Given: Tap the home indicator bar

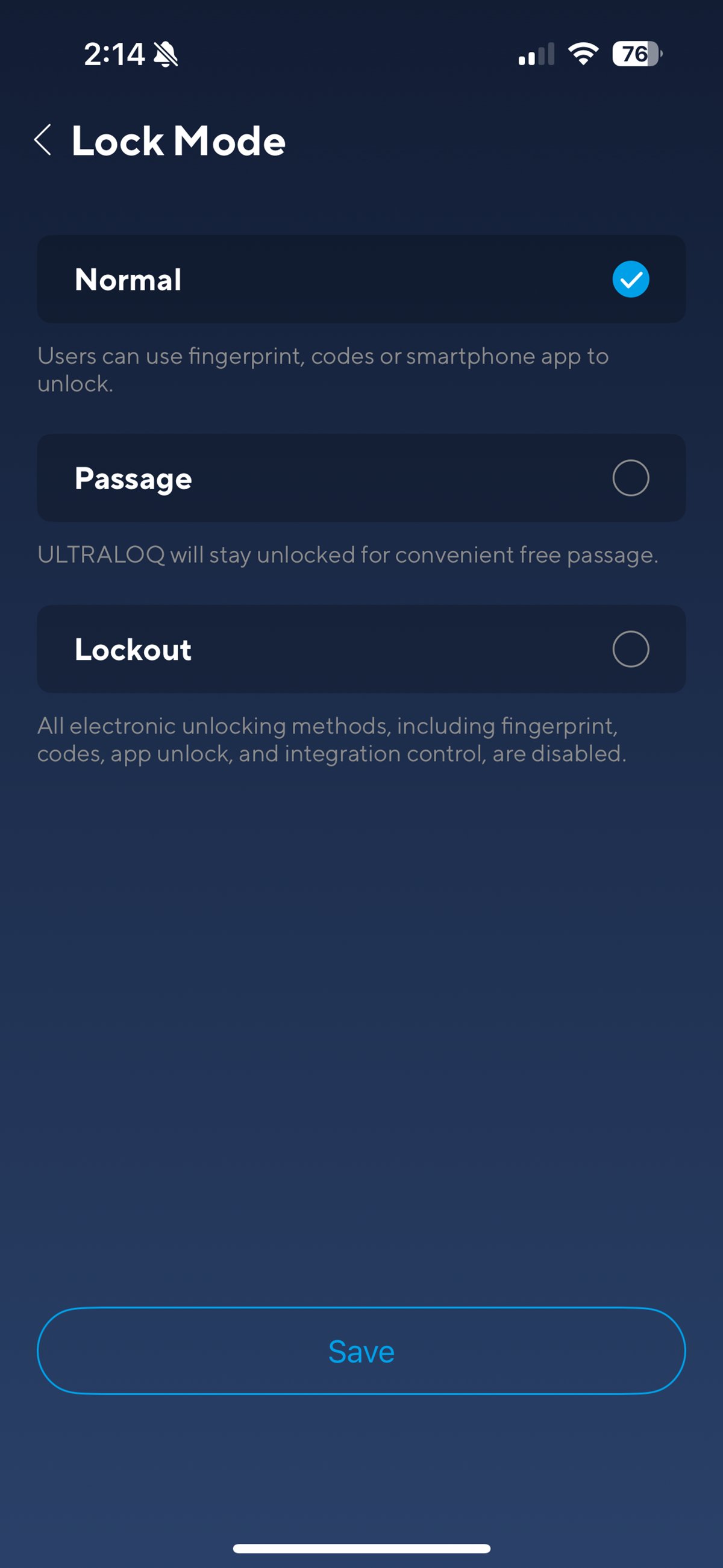Looking at the screenshot, I should pyautogui.click(x=361, y=1549).
